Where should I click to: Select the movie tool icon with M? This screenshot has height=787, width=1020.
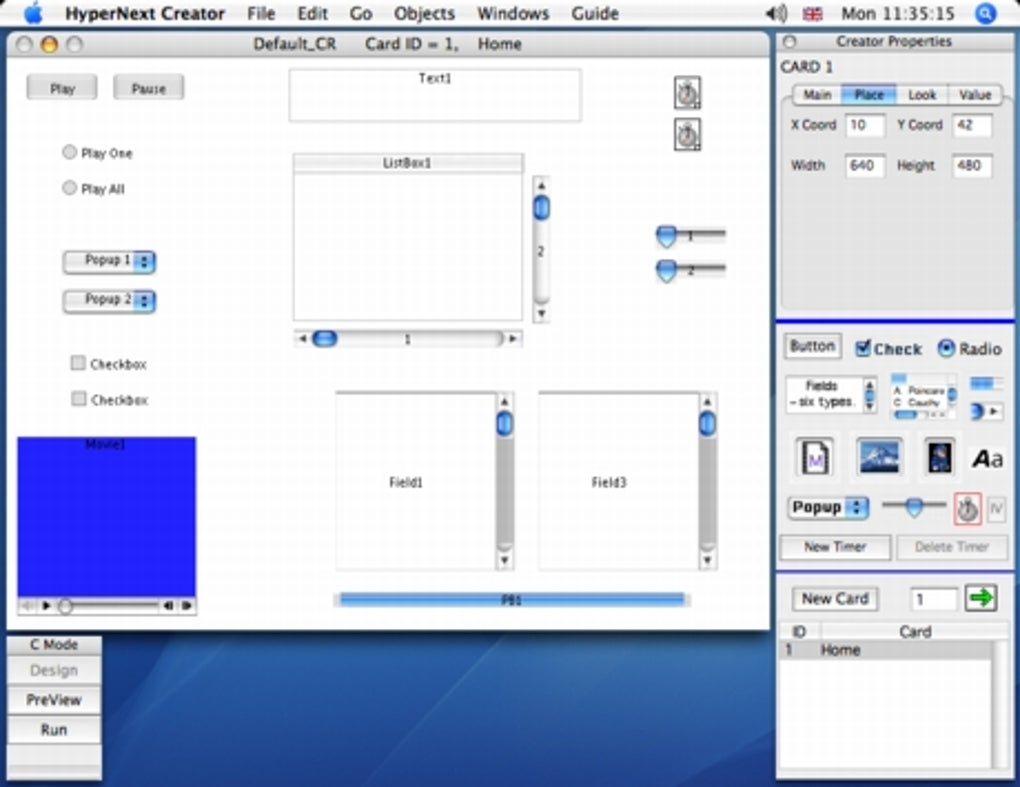[x=815, y=457]
